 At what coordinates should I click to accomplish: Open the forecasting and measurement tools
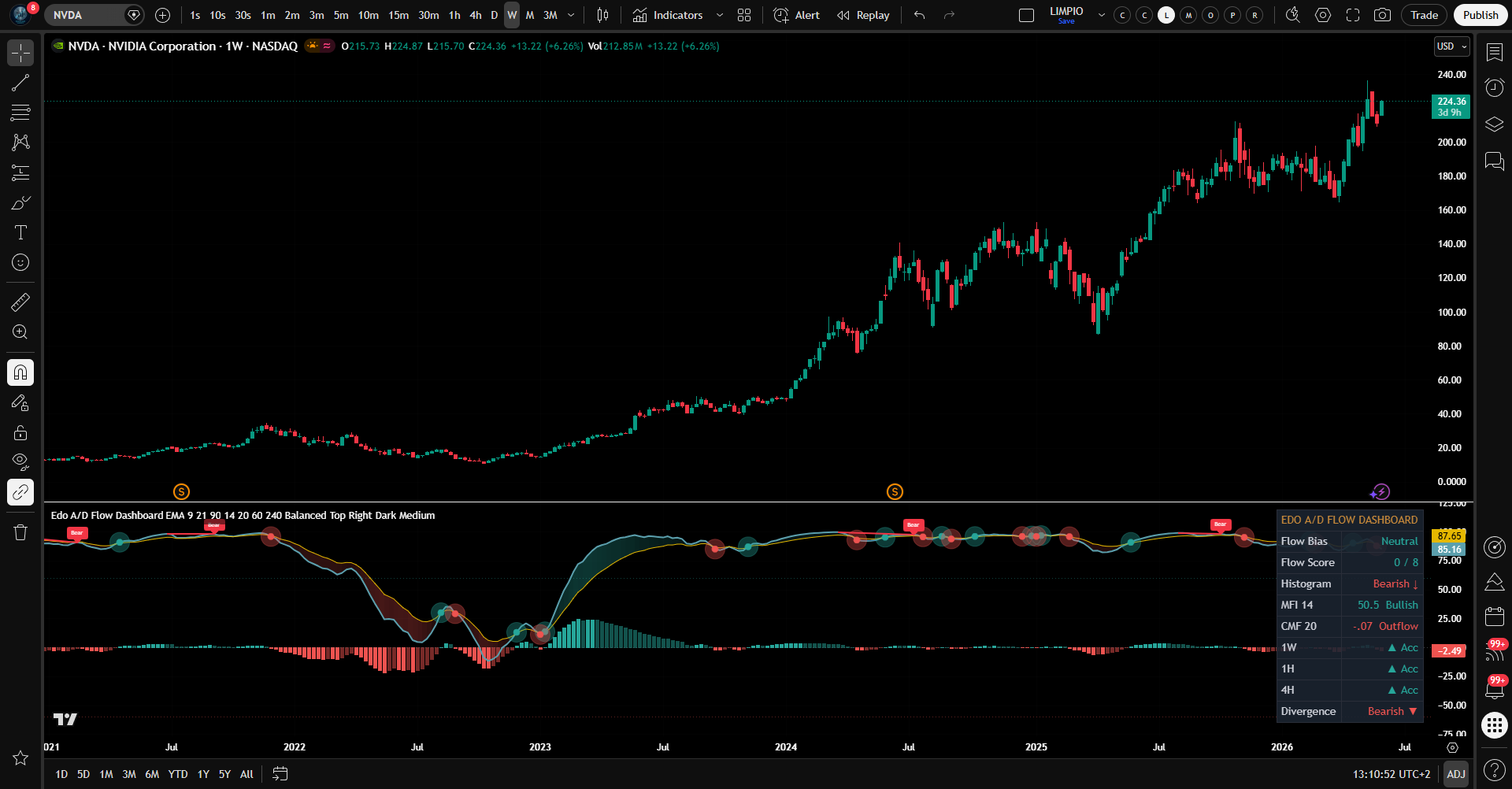point(20,172)
